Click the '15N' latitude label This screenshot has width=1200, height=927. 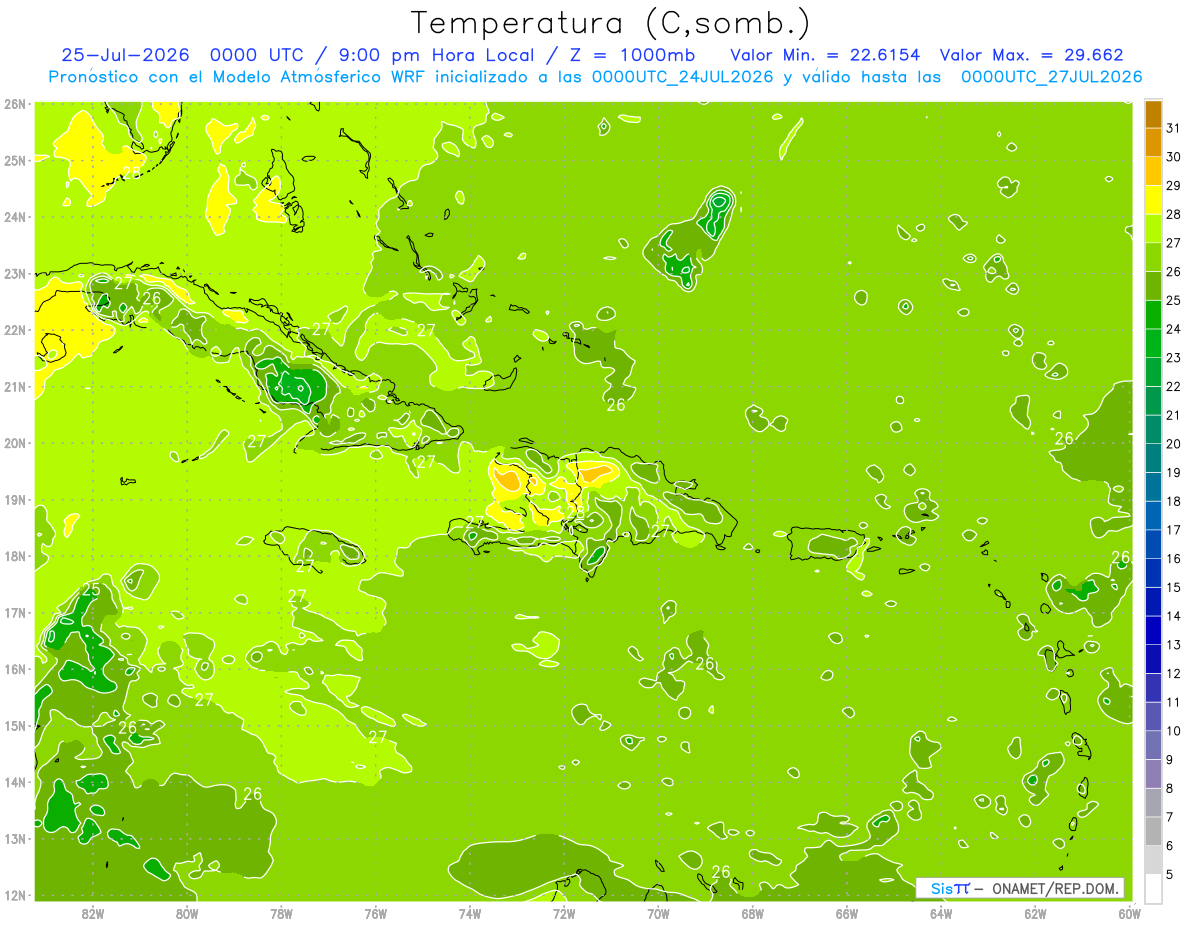click(14, 725)
